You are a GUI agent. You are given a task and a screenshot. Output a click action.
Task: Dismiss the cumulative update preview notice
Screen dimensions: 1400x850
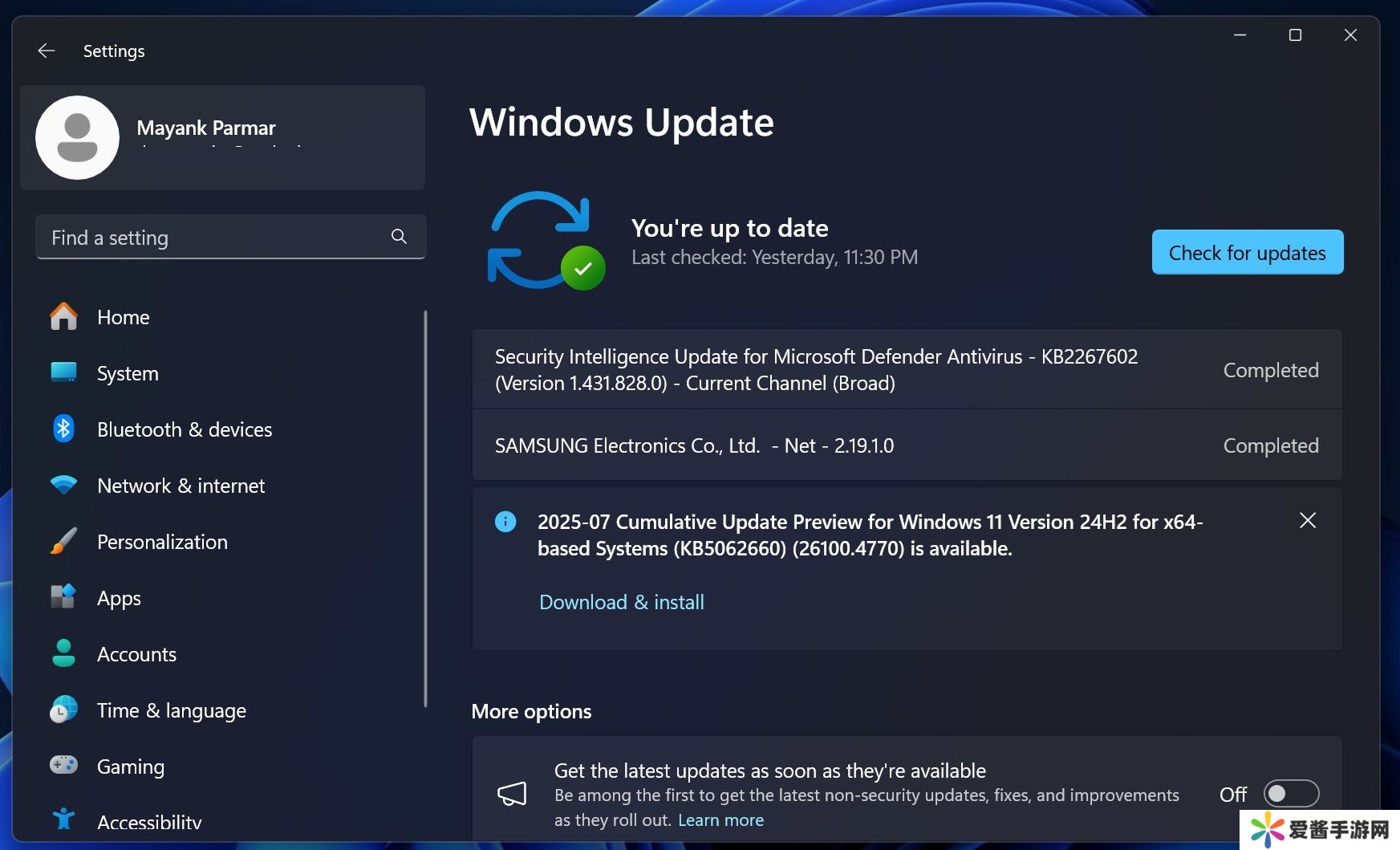[x=1307, y=521]
